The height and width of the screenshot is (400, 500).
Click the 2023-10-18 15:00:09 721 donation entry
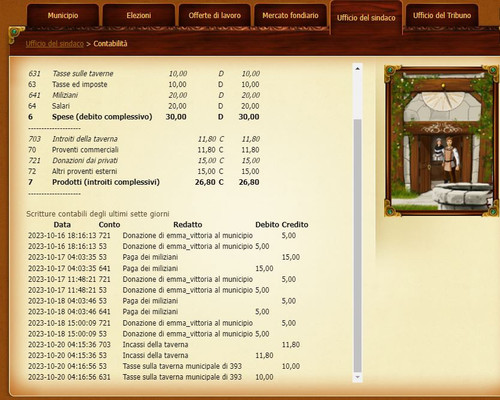point(162,323)
